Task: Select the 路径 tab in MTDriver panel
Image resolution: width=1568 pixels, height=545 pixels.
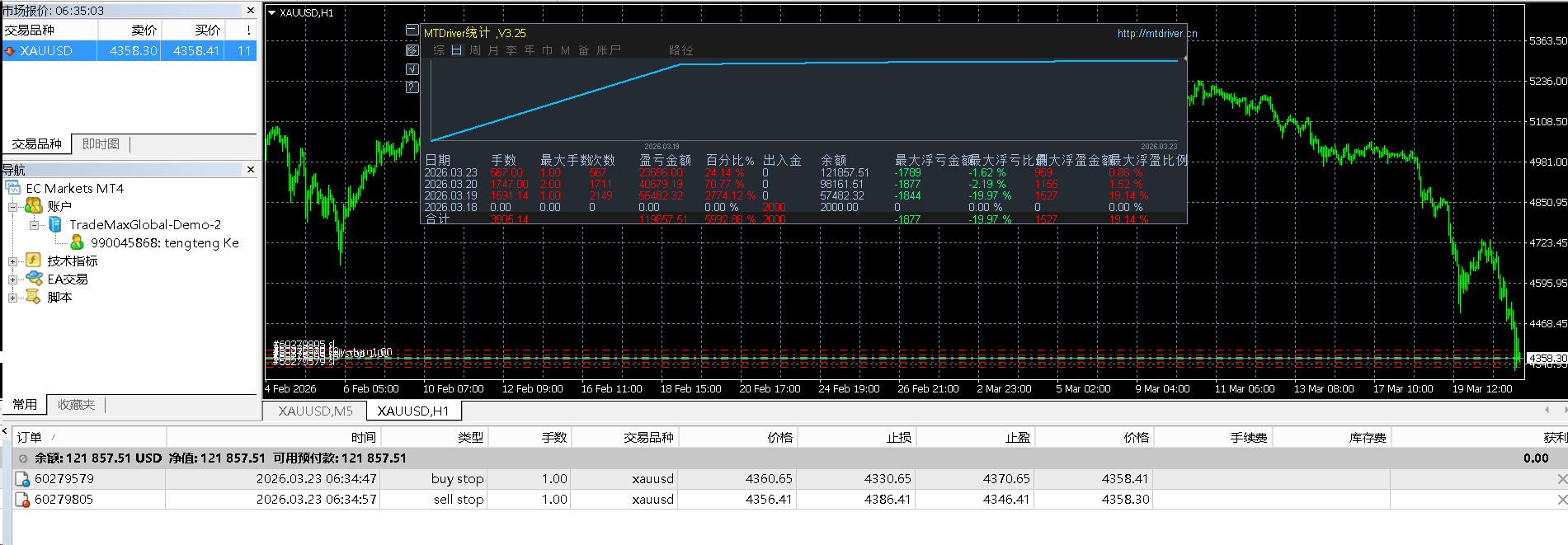Action: click(x=681, y=50)
